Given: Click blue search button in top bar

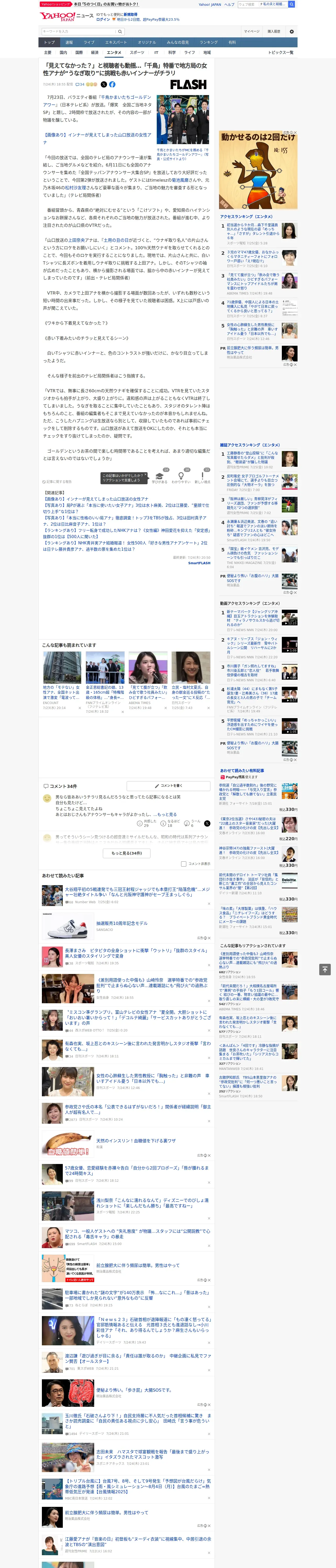Looking at the screenshot, I should click(x=292, y=4).
